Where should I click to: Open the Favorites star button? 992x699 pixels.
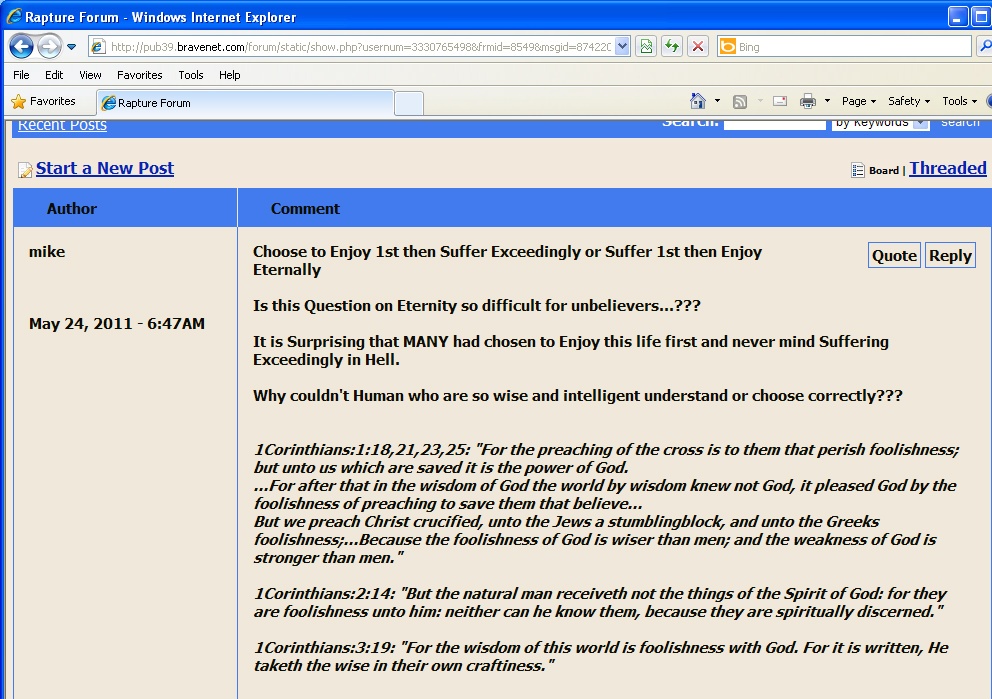(44, 101)
